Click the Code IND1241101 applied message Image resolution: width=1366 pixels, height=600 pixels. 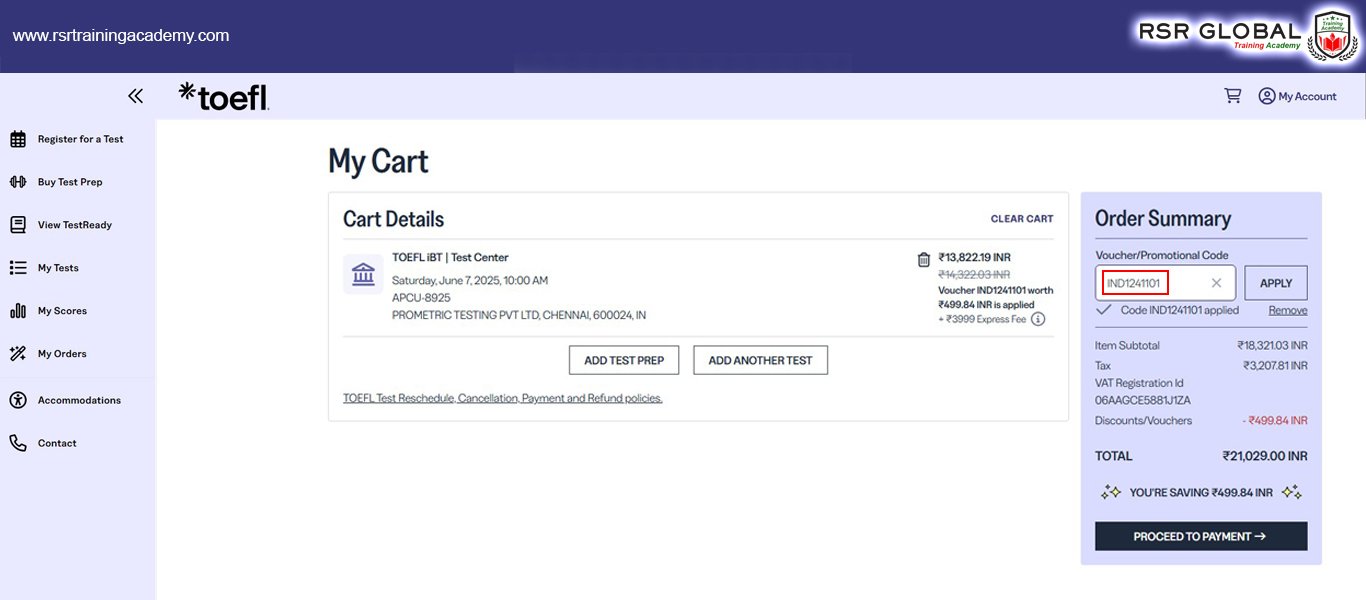[x=1179, y=310]
